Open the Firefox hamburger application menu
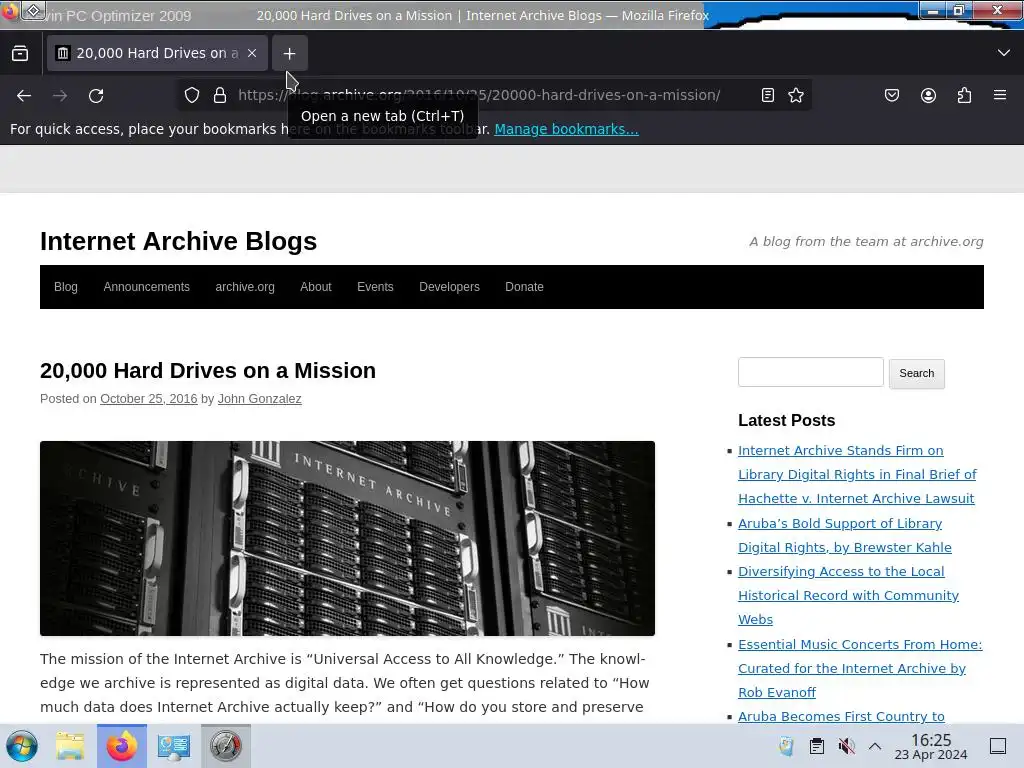1024x768 pixels. pyautogui.click(x=1000, y=95)
